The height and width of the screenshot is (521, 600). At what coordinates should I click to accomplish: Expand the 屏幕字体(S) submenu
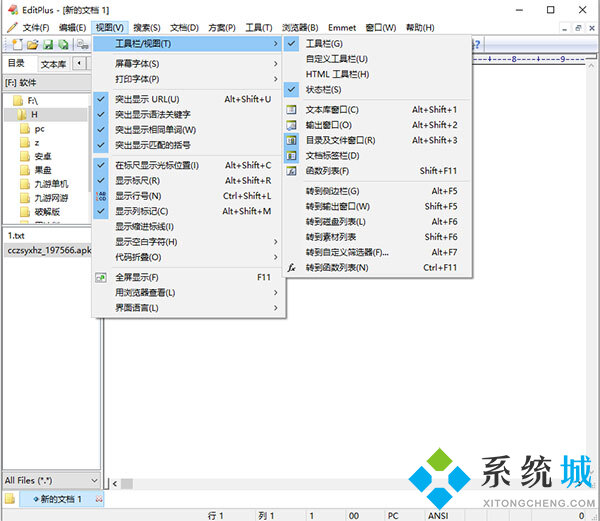[x=189, y=63]
